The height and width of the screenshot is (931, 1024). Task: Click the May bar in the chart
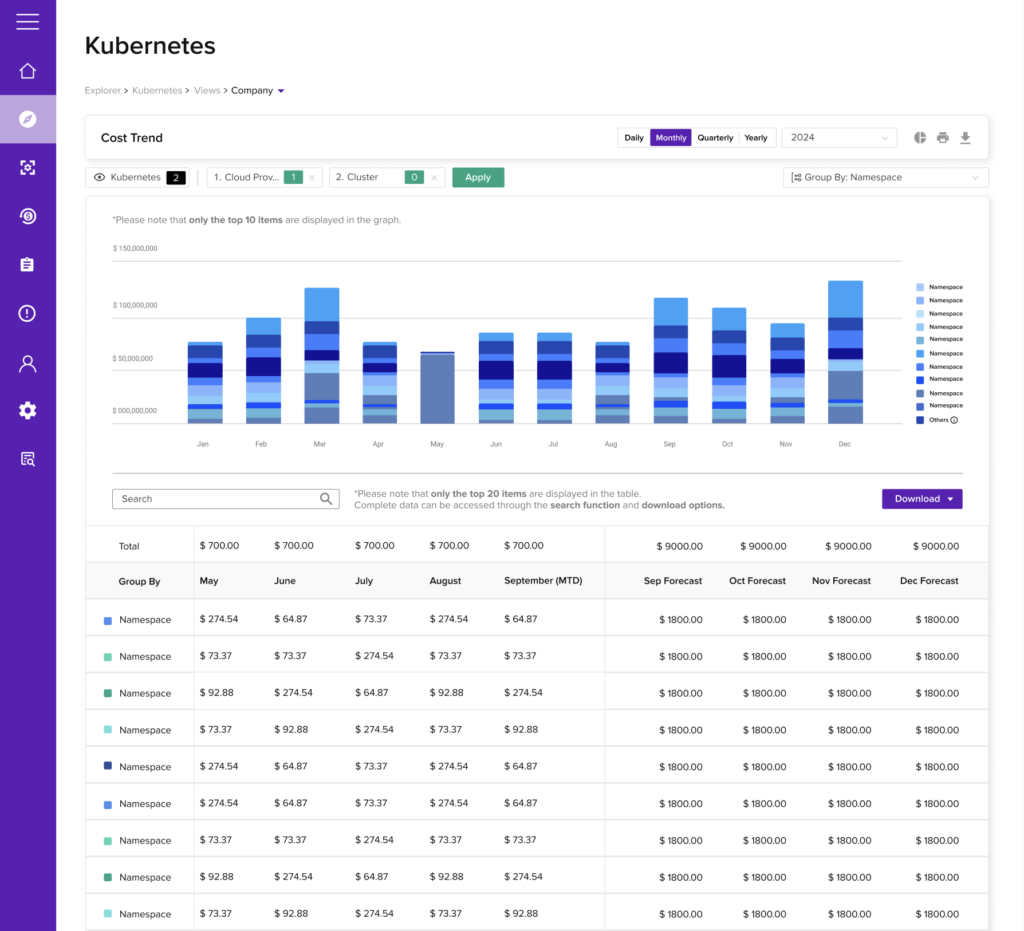click(437, 387)
